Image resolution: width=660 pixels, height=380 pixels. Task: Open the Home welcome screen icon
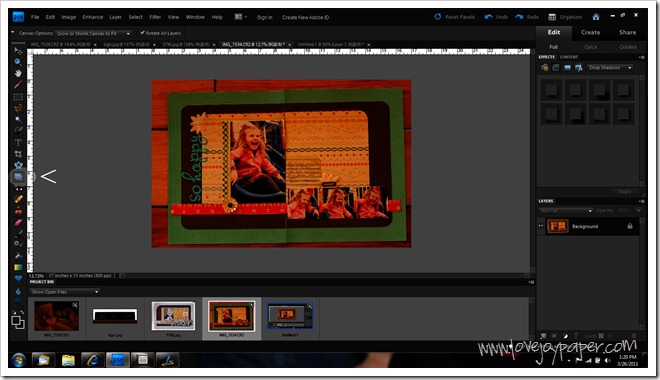(596, 17)
